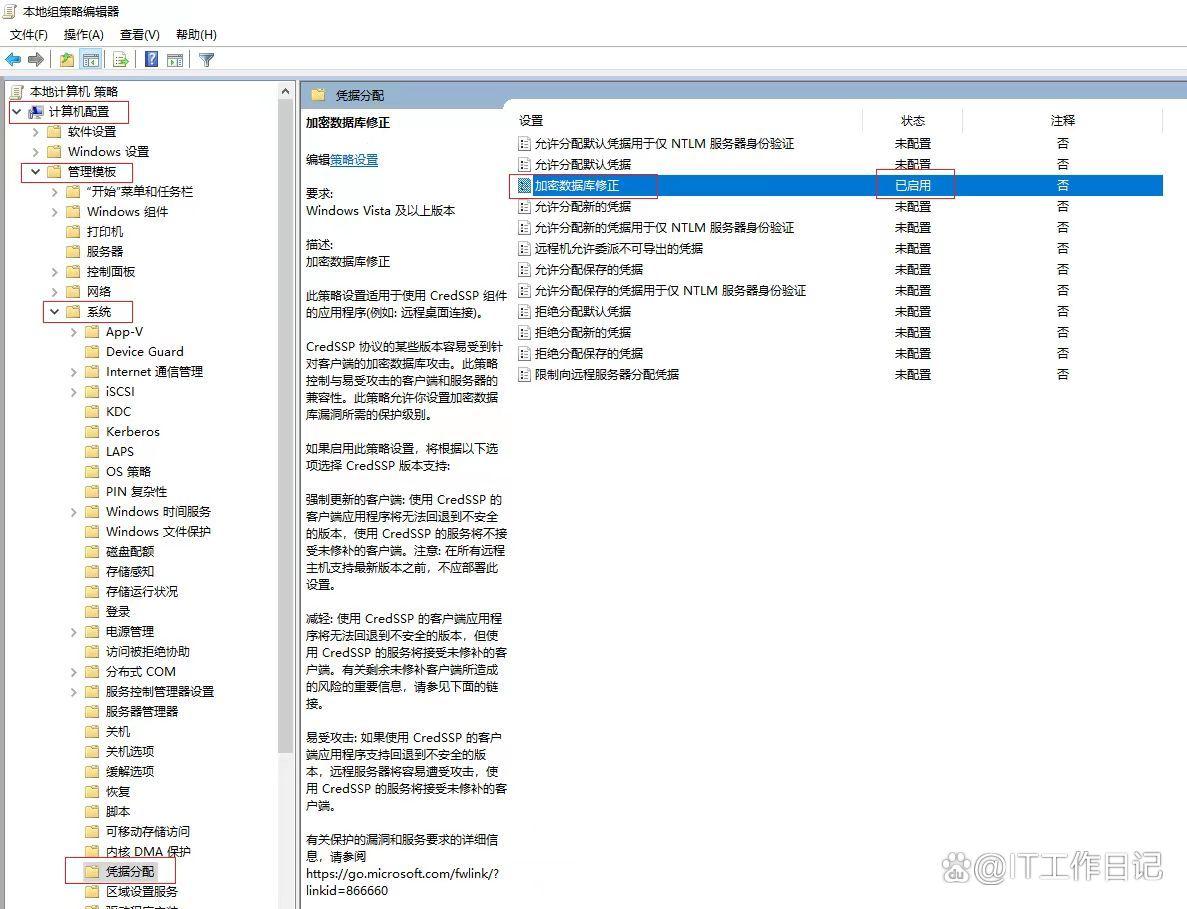
Task: Toggle the console tree pane icon
Action: (x=90, y=59)
